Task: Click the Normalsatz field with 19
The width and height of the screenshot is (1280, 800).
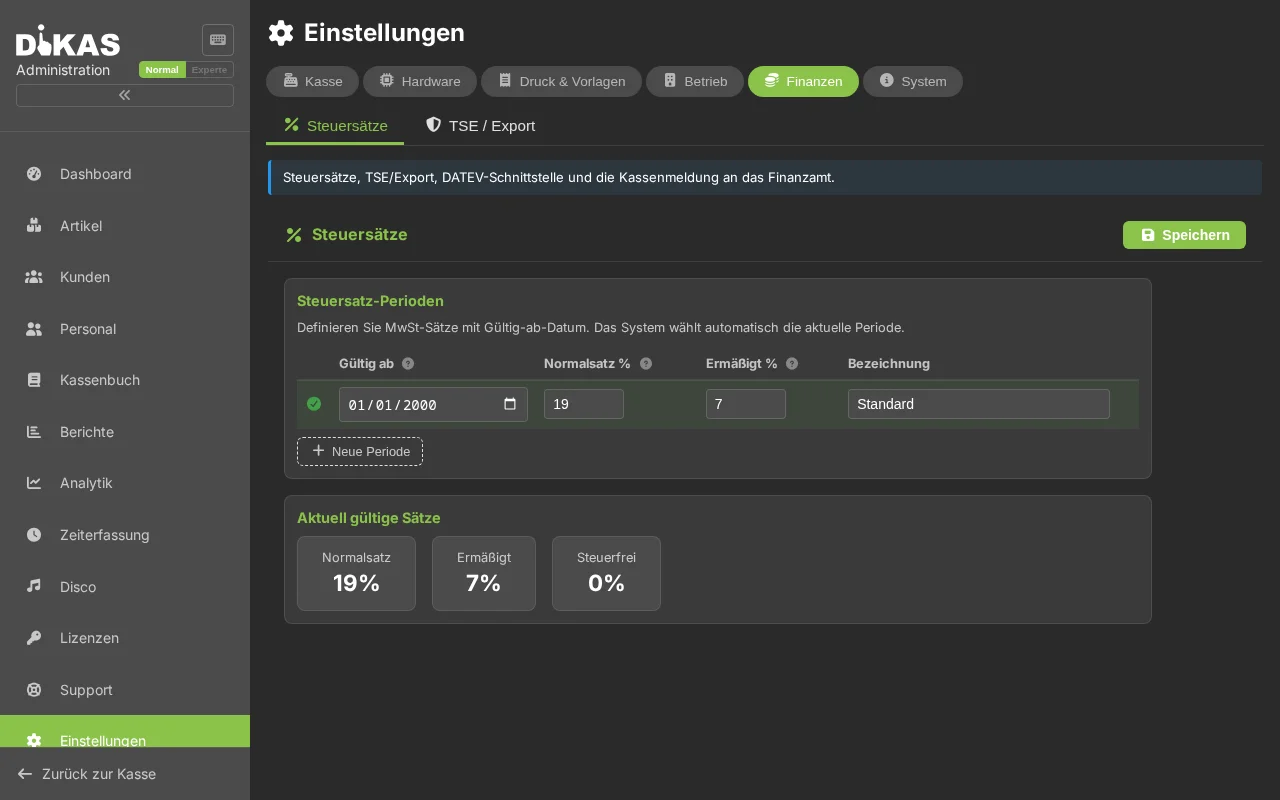Action: pyautogui.click(x=584, y=404)
